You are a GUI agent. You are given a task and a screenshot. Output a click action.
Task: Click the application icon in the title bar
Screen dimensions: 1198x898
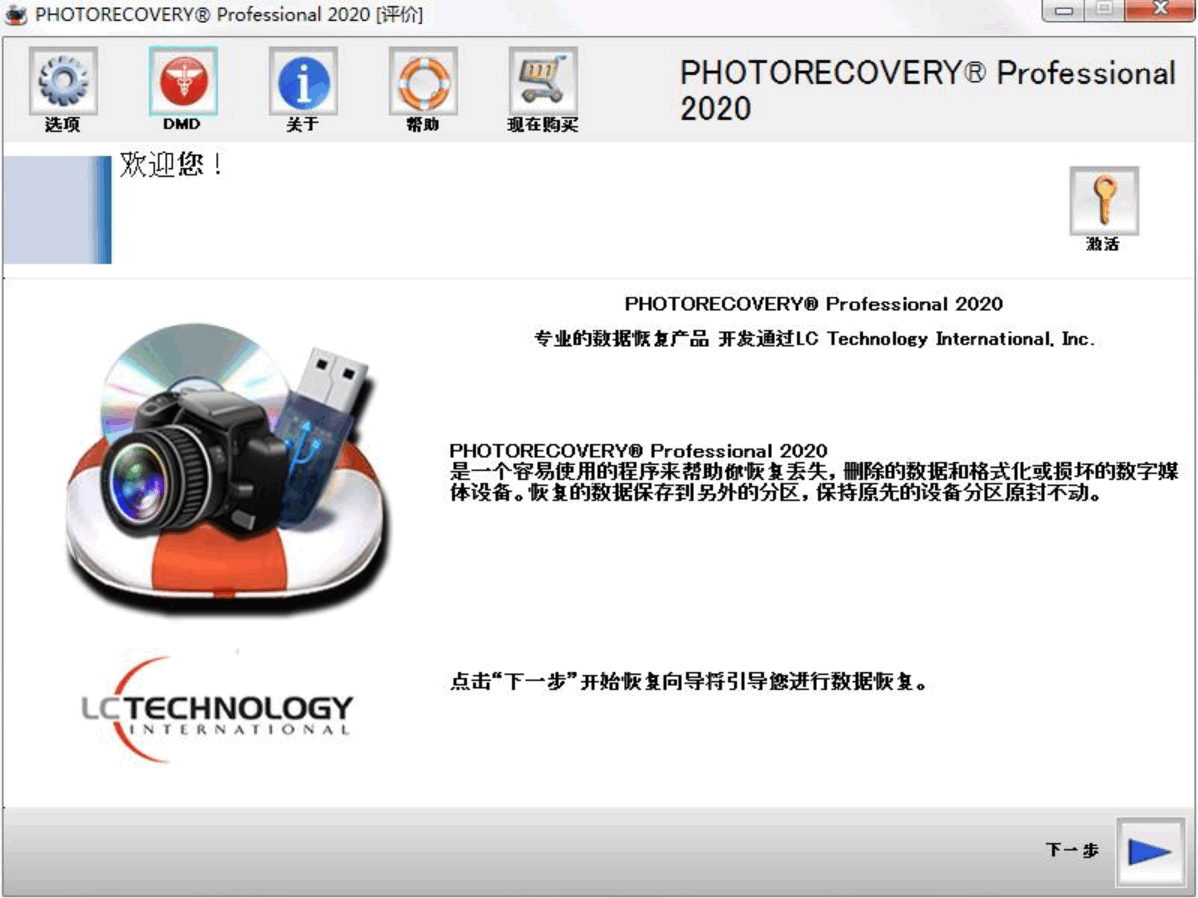point(15,14)
